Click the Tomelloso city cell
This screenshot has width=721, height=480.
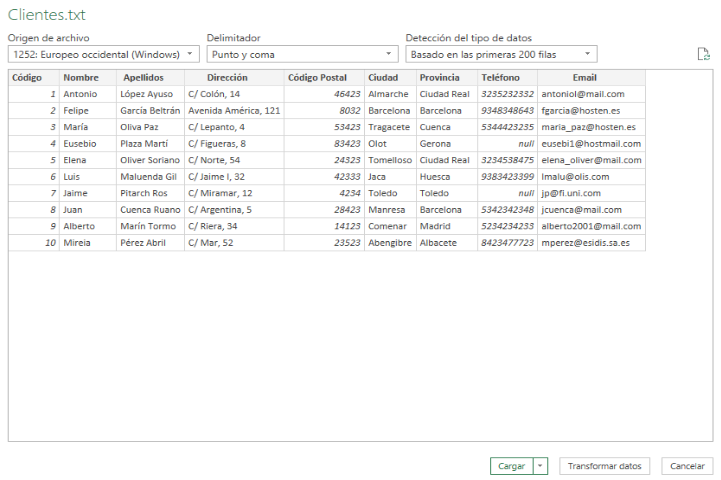pyautogui.click(x=390, y=160)
